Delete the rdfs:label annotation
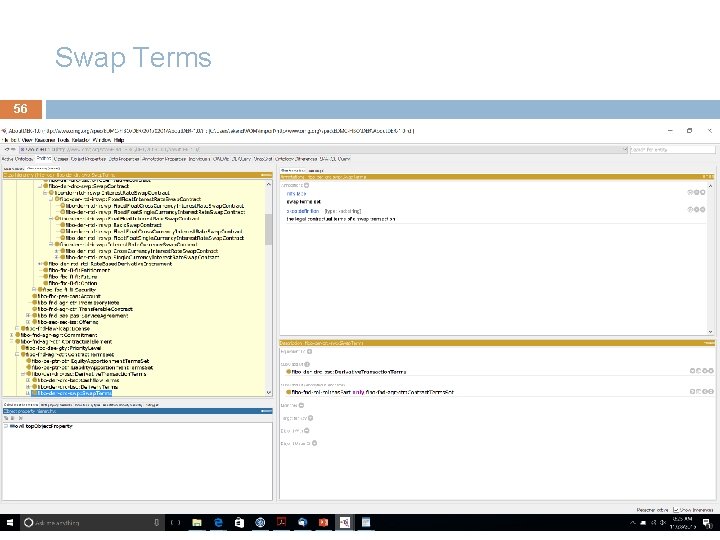 pyautogui.click(x=696, y=192)
